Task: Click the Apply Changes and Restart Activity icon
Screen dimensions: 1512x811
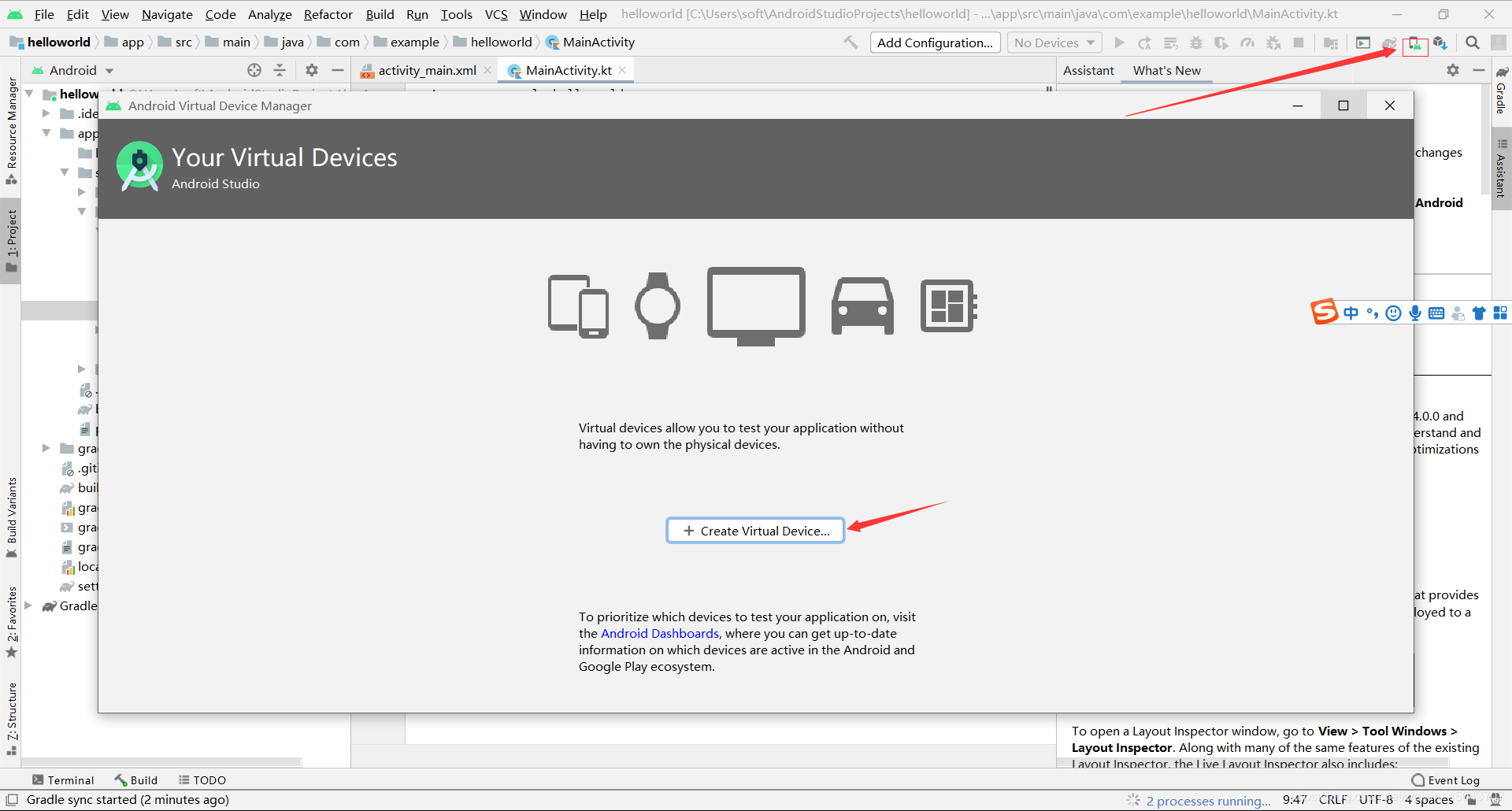Action: click(x=1145, y=43)
